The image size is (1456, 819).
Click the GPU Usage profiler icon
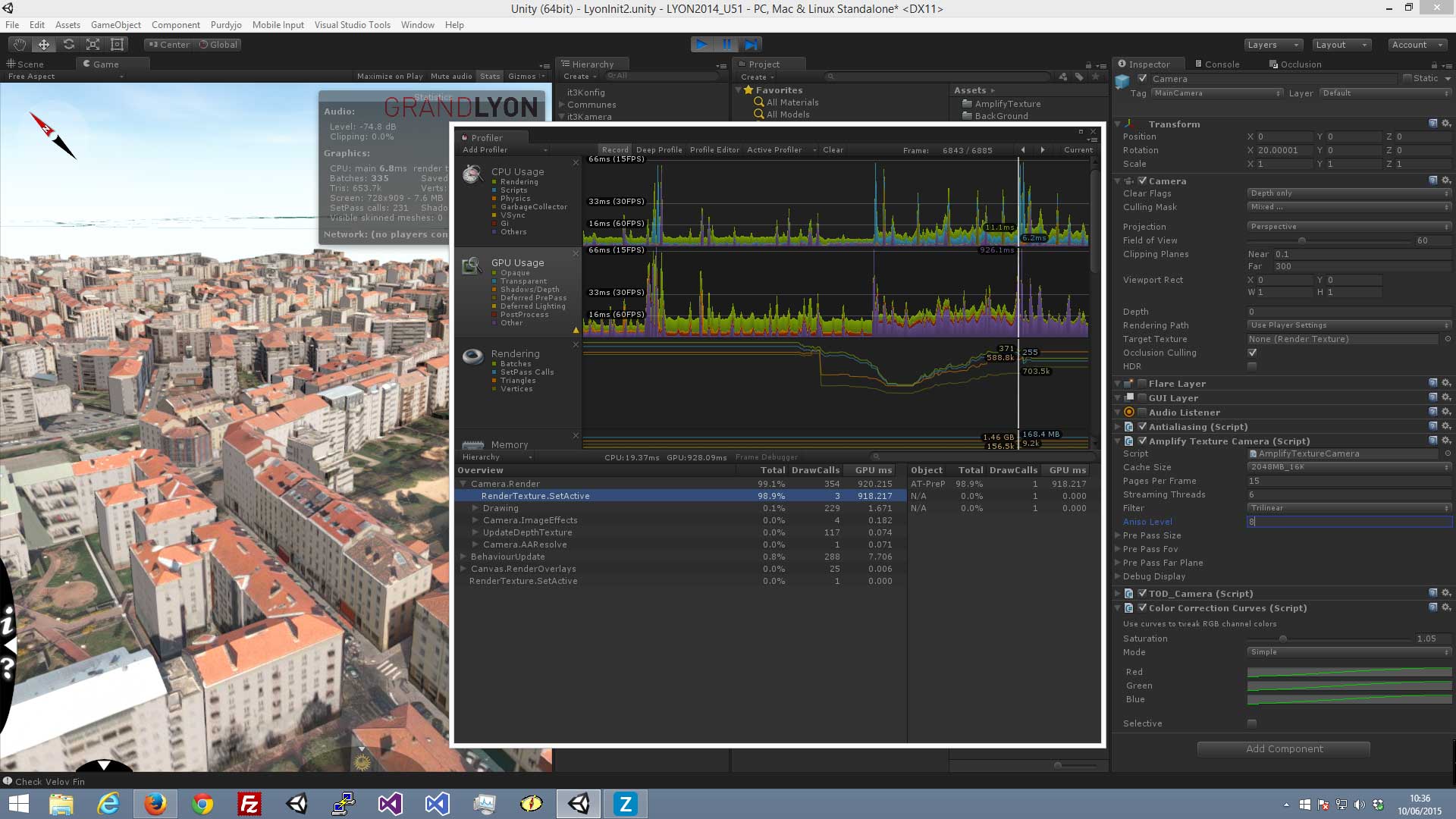coord(472,265)
